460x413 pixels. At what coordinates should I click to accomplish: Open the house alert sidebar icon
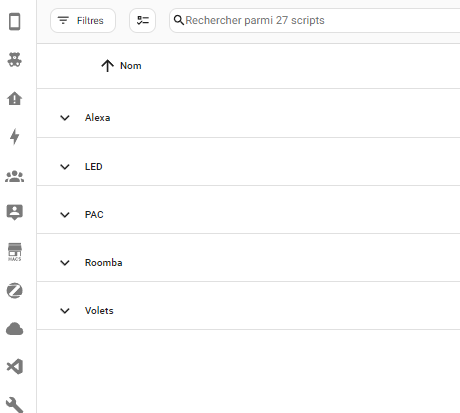[15, 98]
